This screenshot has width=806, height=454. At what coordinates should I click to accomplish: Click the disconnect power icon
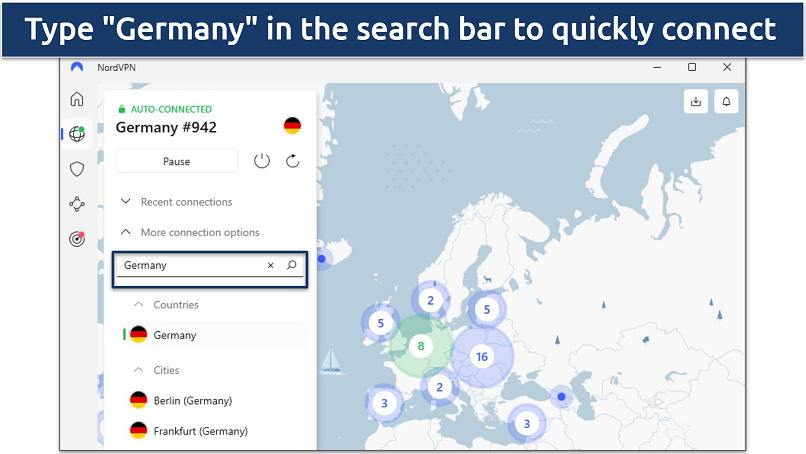262,161
